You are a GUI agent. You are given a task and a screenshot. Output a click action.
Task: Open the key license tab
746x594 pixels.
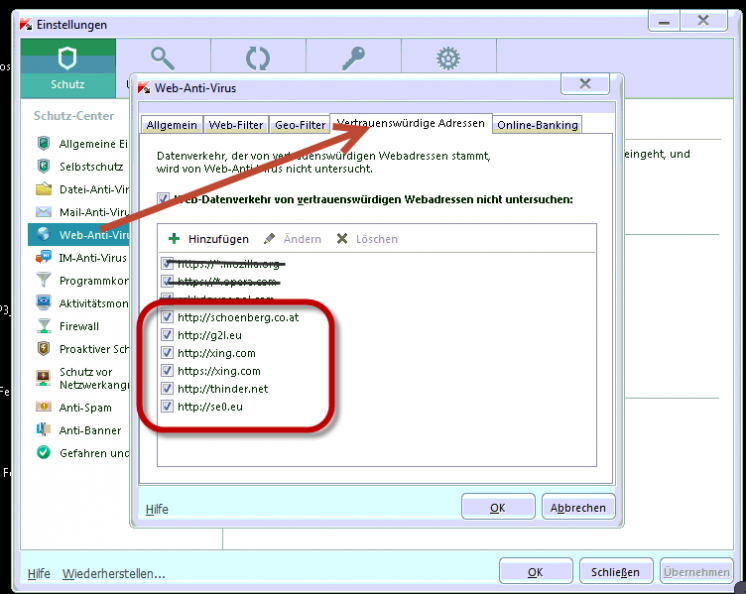click(x=353, y=58)
